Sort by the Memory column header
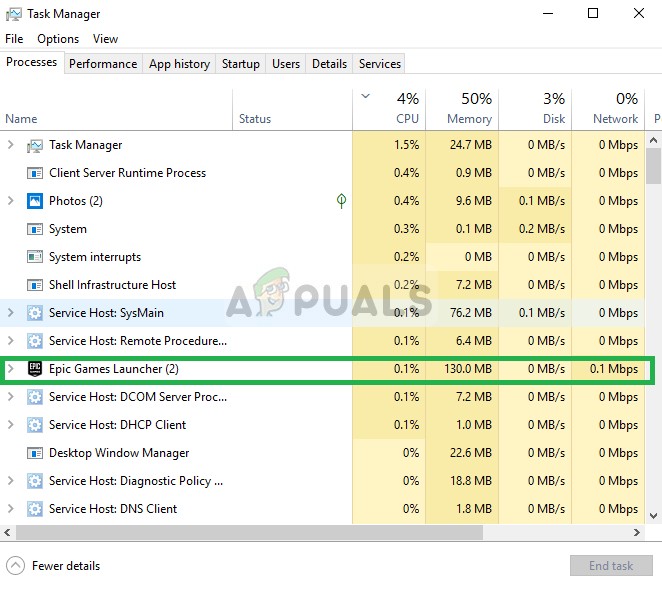 (462, 110)
